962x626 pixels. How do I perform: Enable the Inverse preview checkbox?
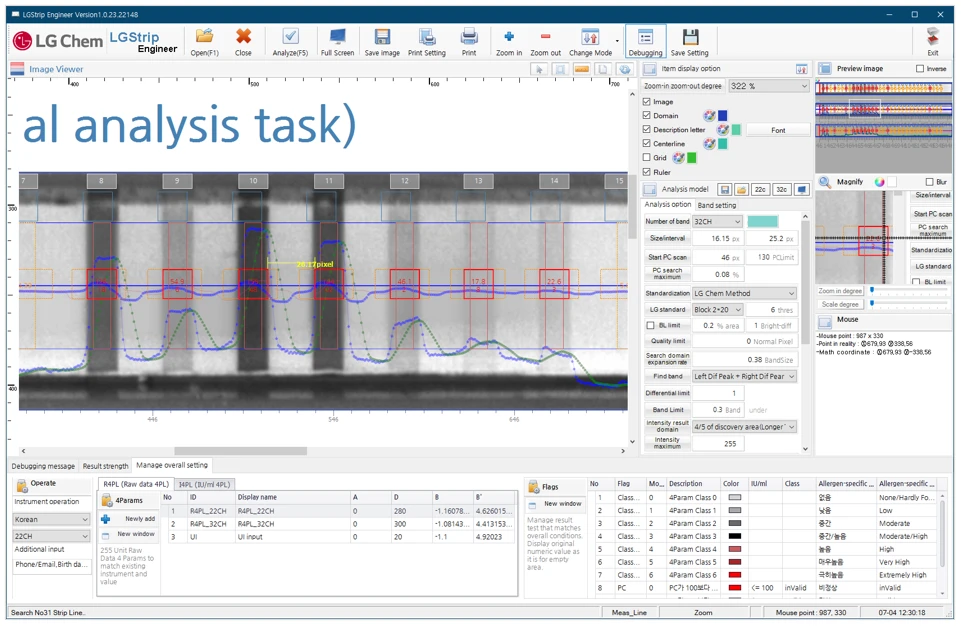point(920,69)
